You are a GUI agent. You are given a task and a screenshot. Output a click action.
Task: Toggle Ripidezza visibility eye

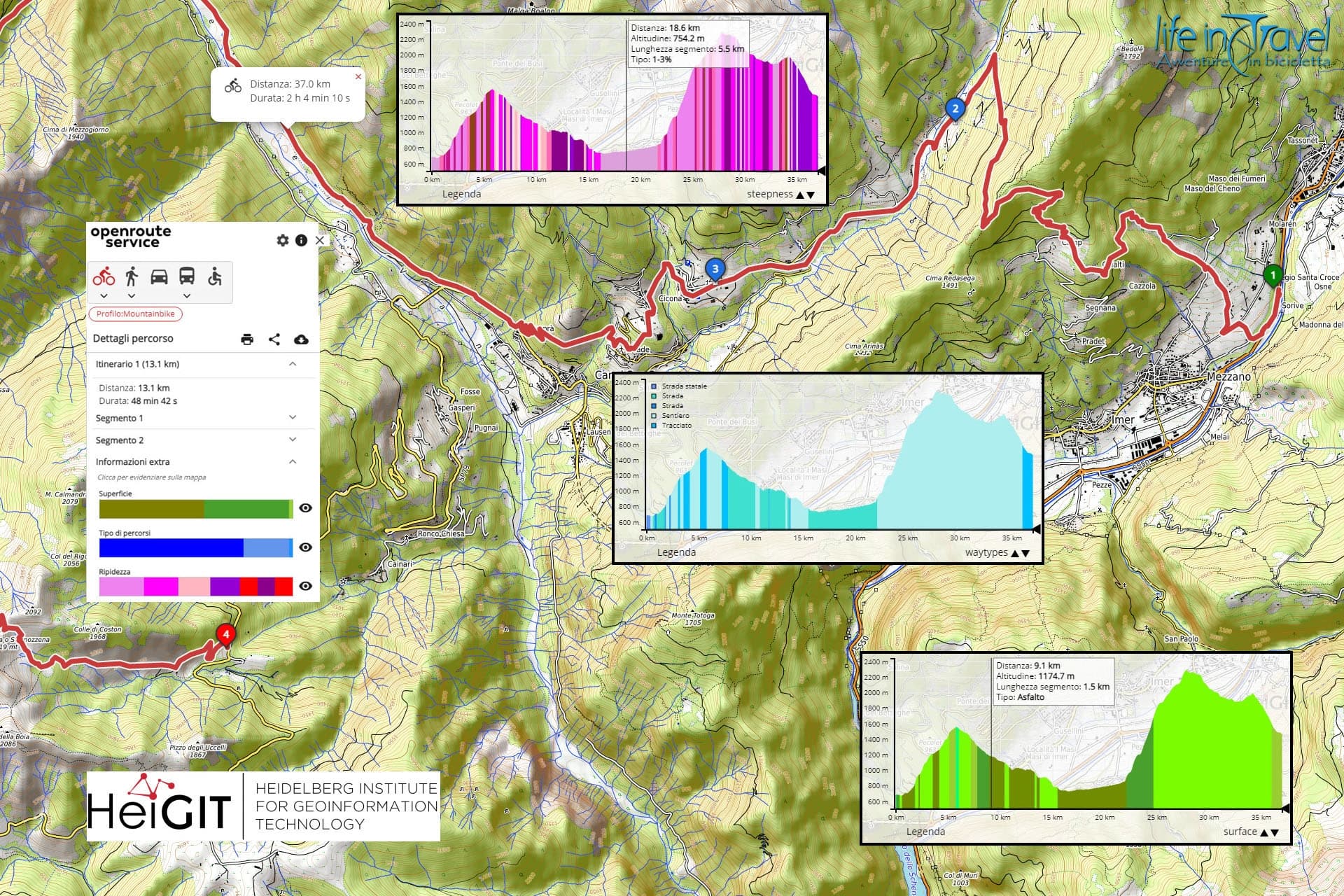coord(305,587)
